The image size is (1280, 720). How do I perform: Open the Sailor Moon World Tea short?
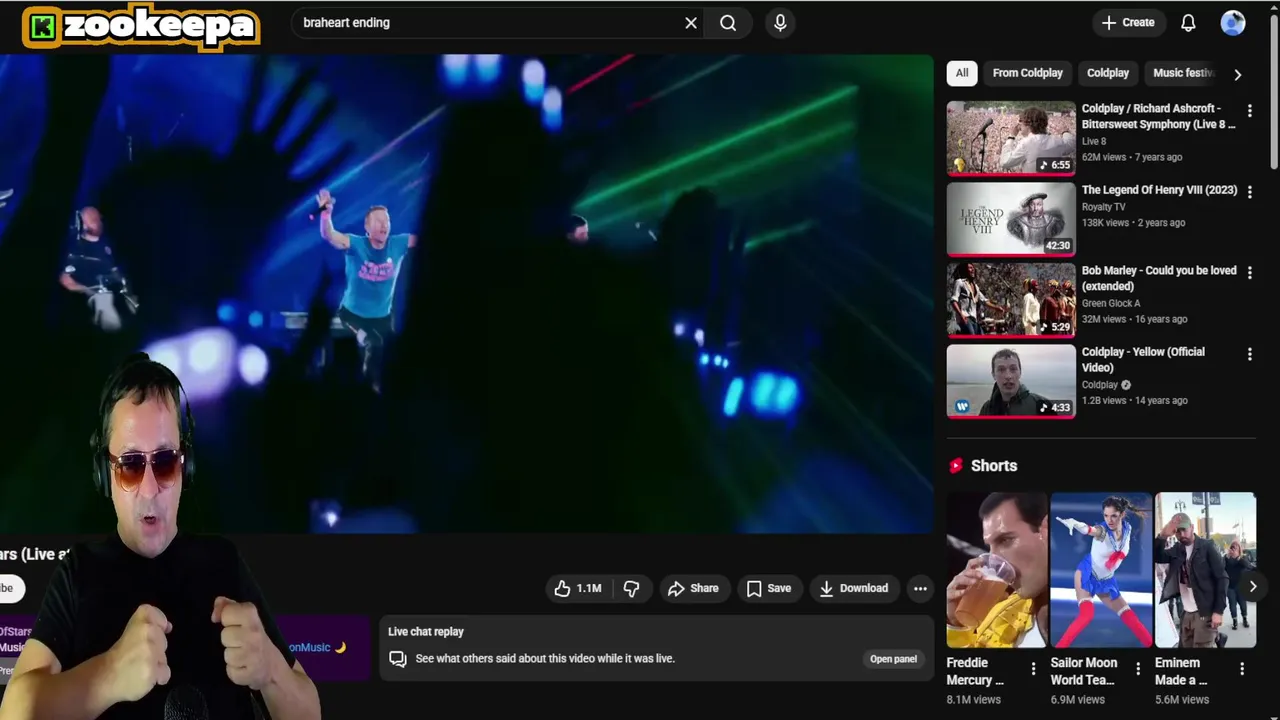tap(1101, 570)
